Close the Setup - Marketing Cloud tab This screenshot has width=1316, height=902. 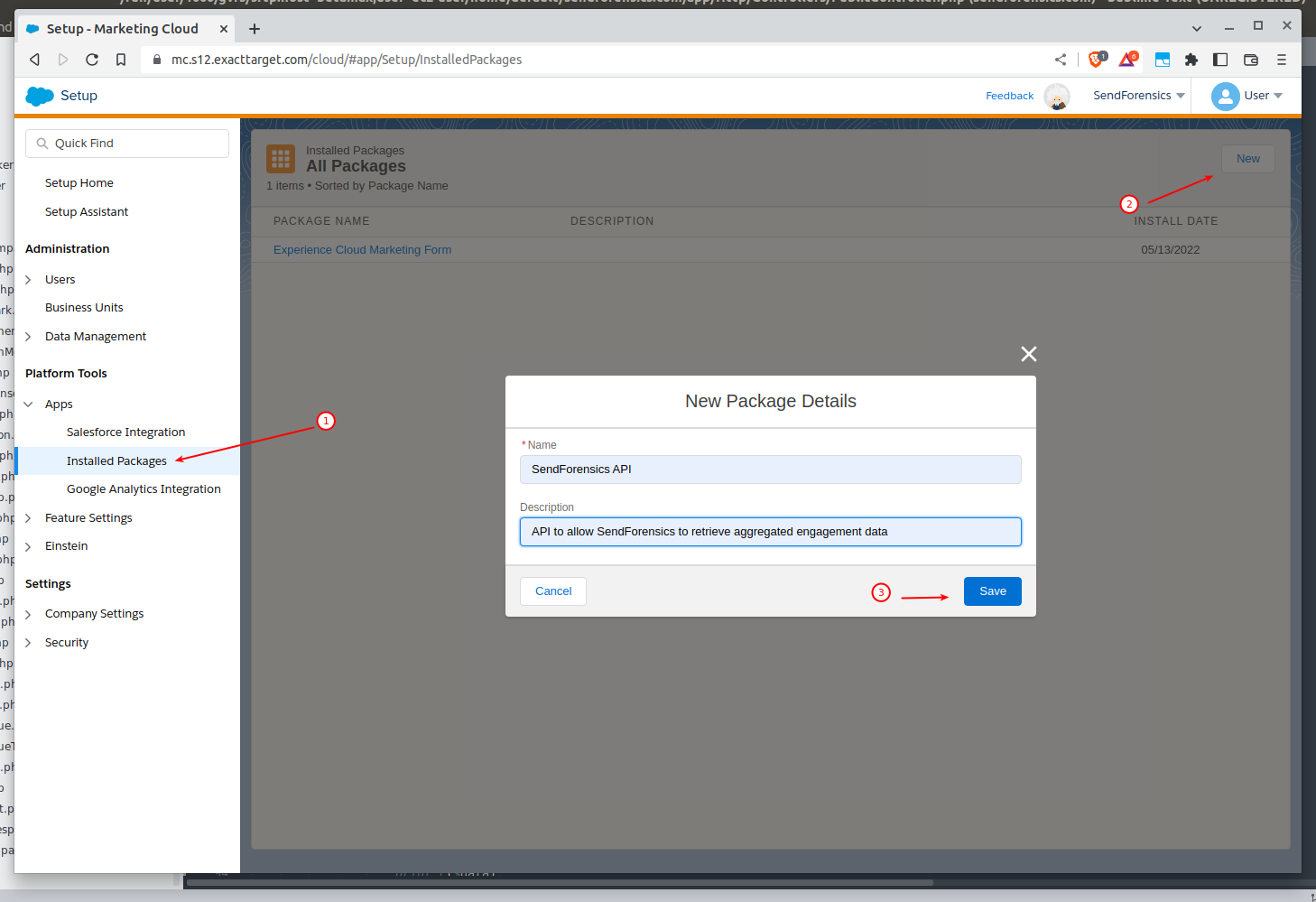pyautogui.click(x=224, y=29)
